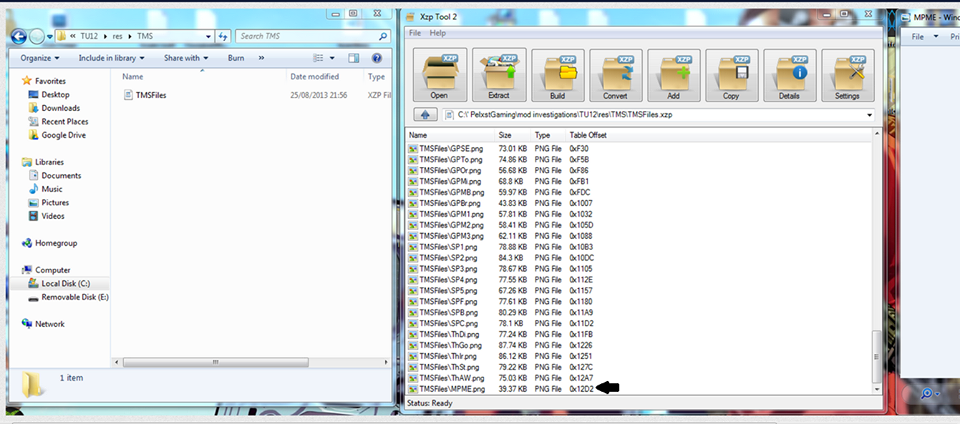960x424 pixels.
Task: Open the Include in library dropdown
Action: [111, 58]
